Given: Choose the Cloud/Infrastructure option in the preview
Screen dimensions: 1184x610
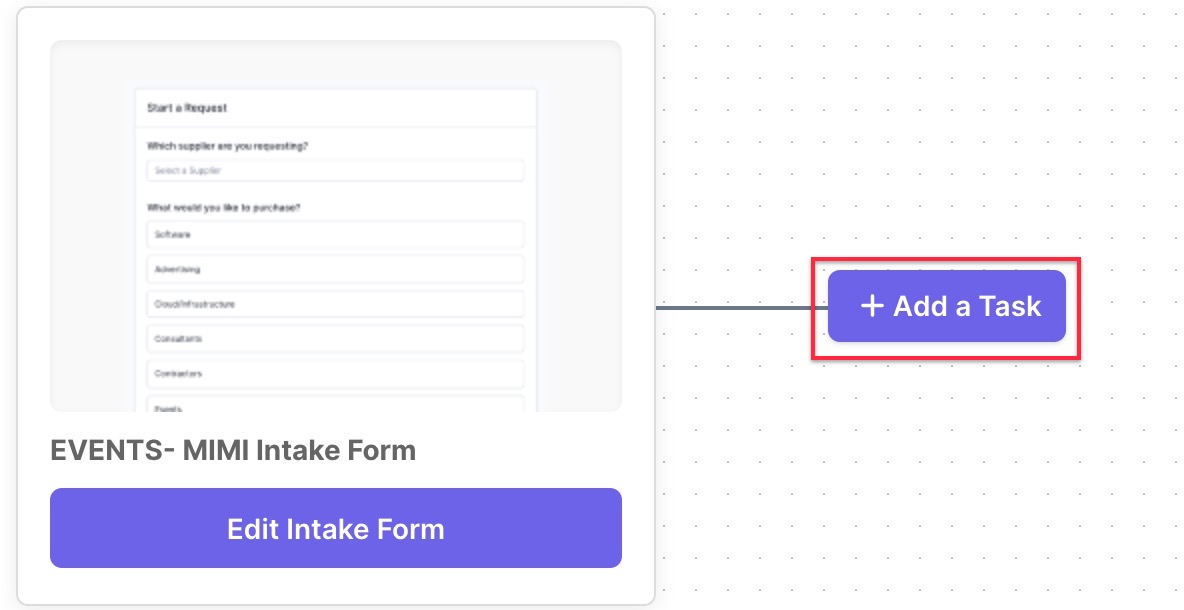Looking at the screenshot, I should 335,304.
